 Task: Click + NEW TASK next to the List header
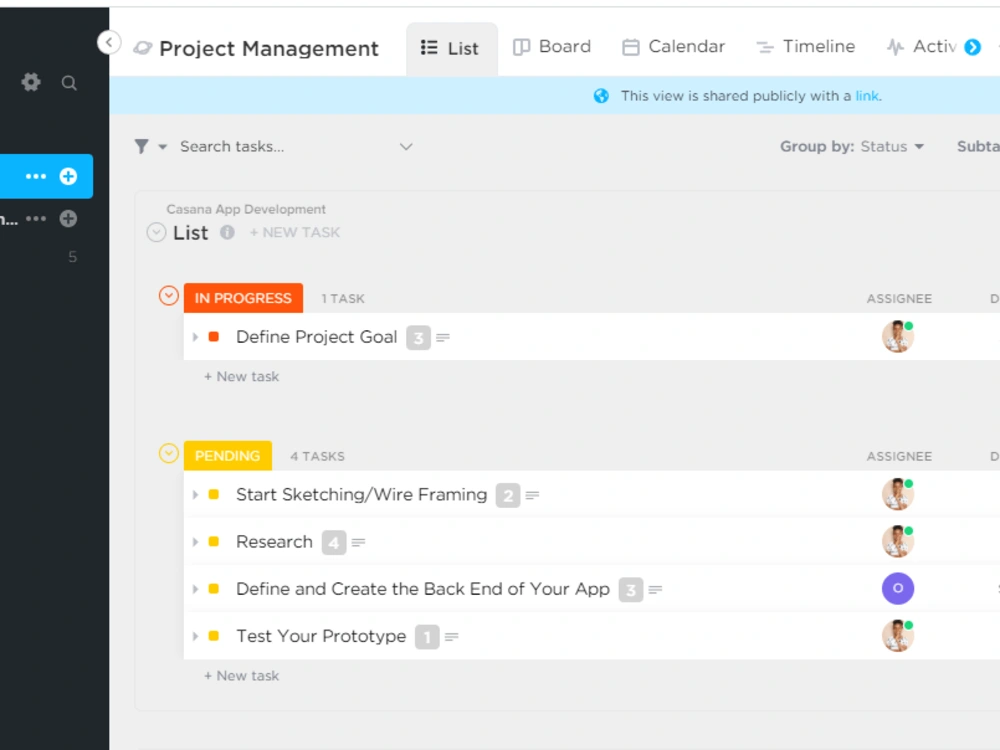295,232
